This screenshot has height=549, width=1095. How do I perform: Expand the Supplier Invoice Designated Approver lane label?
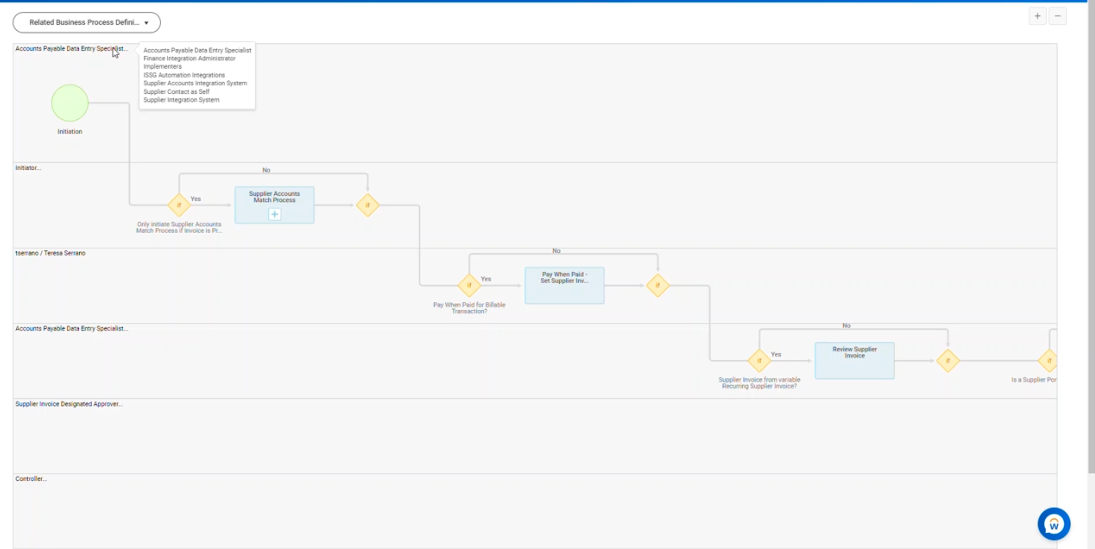(x=68, y=404)
